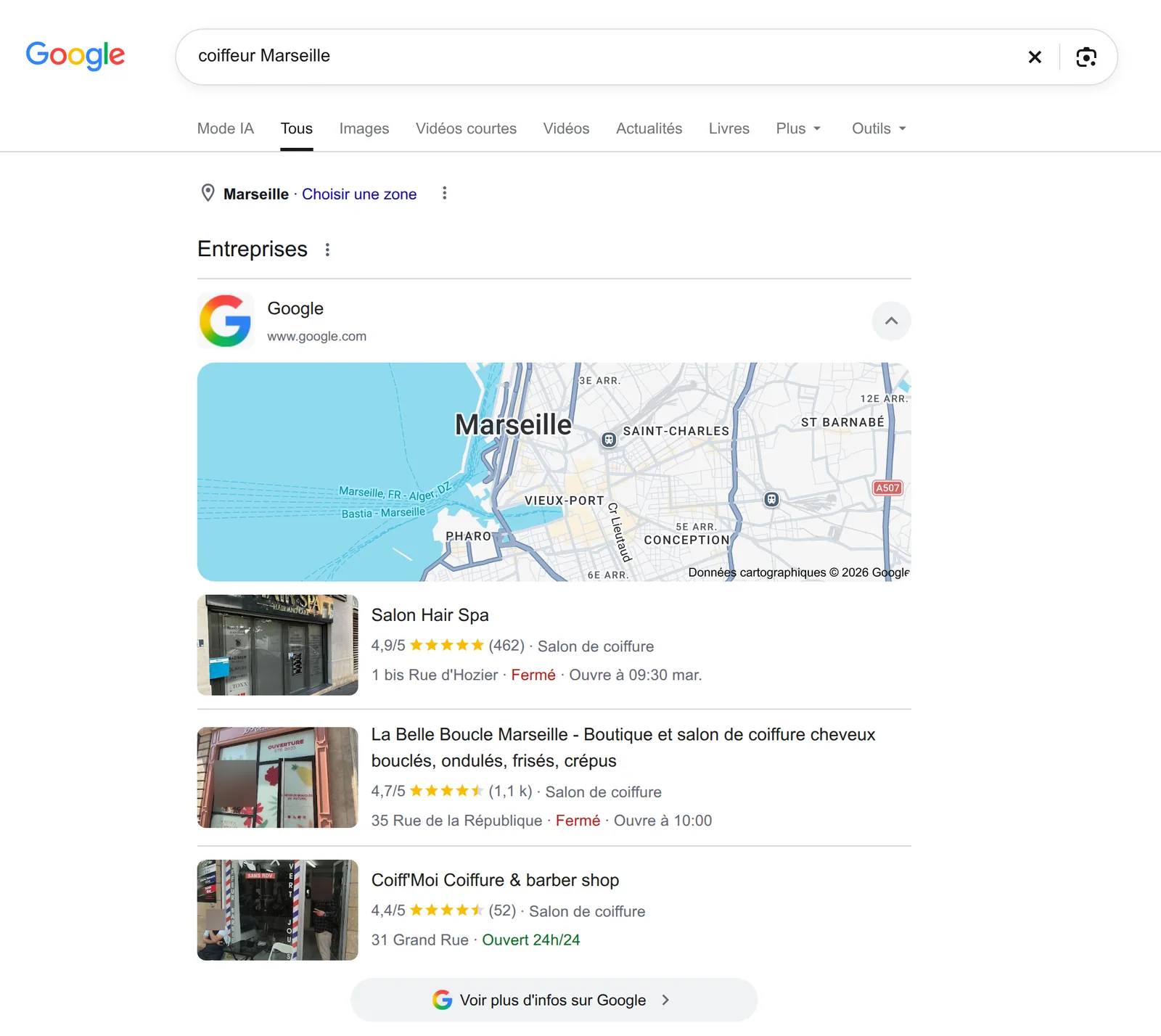Click the Google G logo in the provider card
Viewport: 1161px width, 1036px height.
point(226,321)
